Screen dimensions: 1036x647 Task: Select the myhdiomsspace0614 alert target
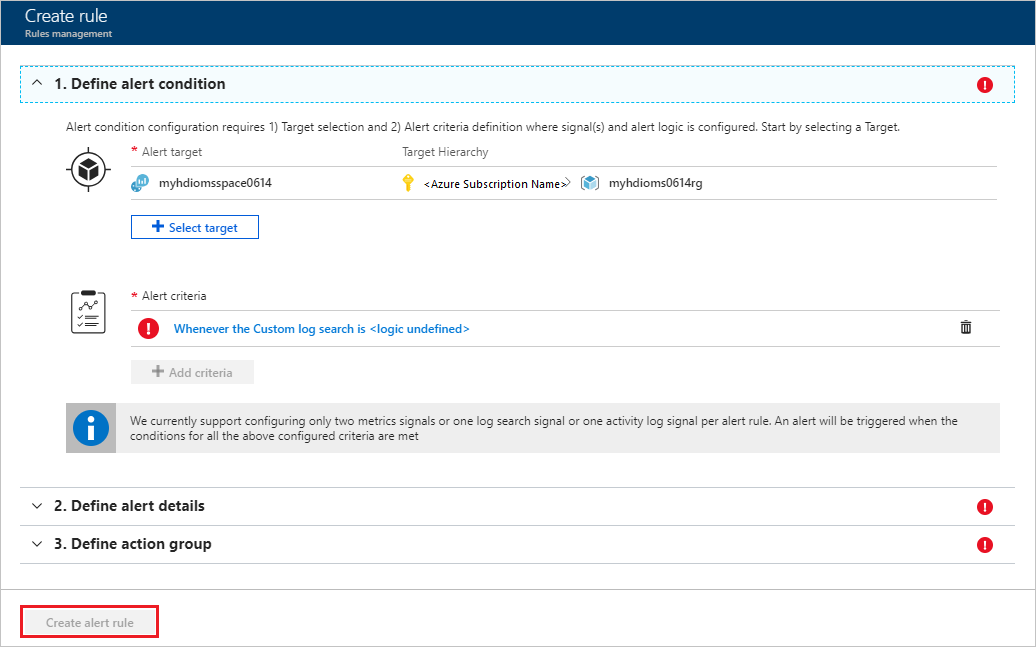point(215,183)
